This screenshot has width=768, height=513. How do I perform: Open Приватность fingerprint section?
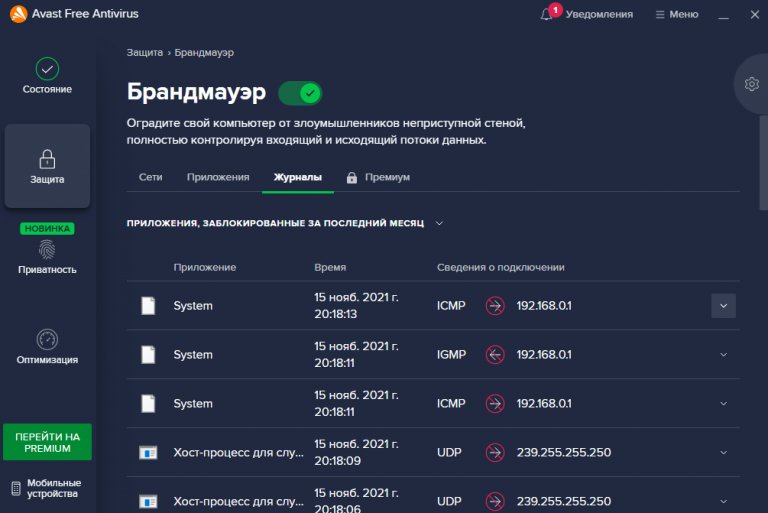point(47,256)
